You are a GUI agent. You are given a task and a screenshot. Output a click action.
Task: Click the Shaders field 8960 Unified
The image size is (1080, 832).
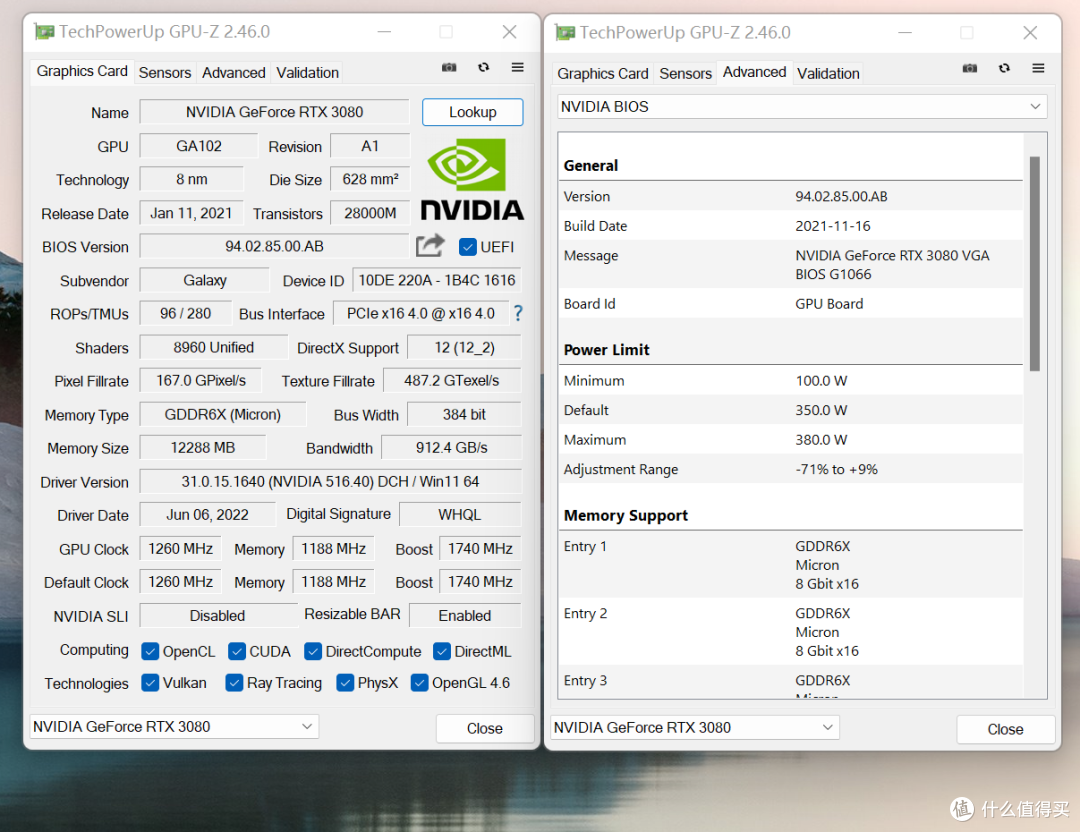click(x=214, y=347)
